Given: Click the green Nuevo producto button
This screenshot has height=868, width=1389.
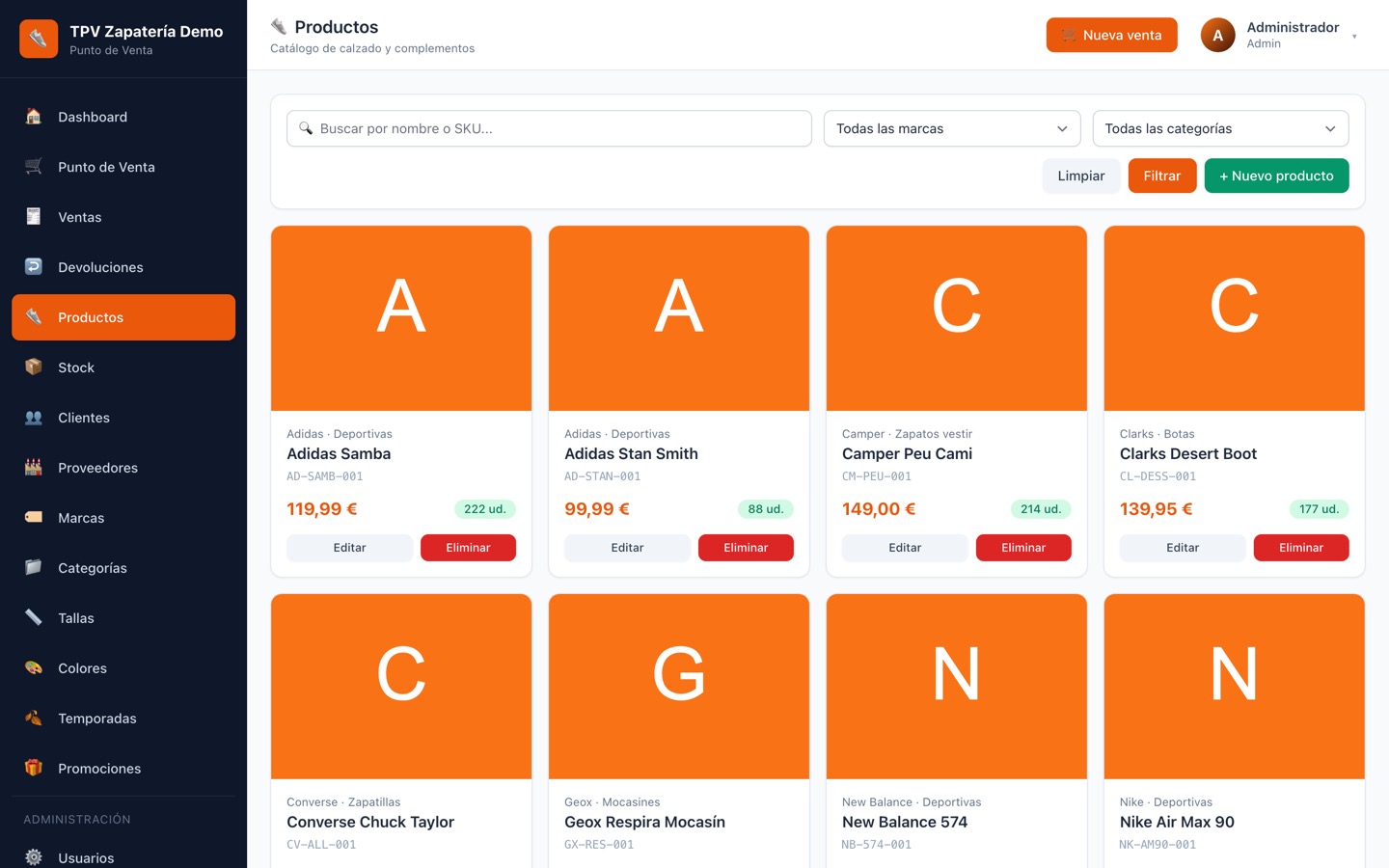Looking at the screenshot, I should pyautogui.click(x=1276, y=176).
